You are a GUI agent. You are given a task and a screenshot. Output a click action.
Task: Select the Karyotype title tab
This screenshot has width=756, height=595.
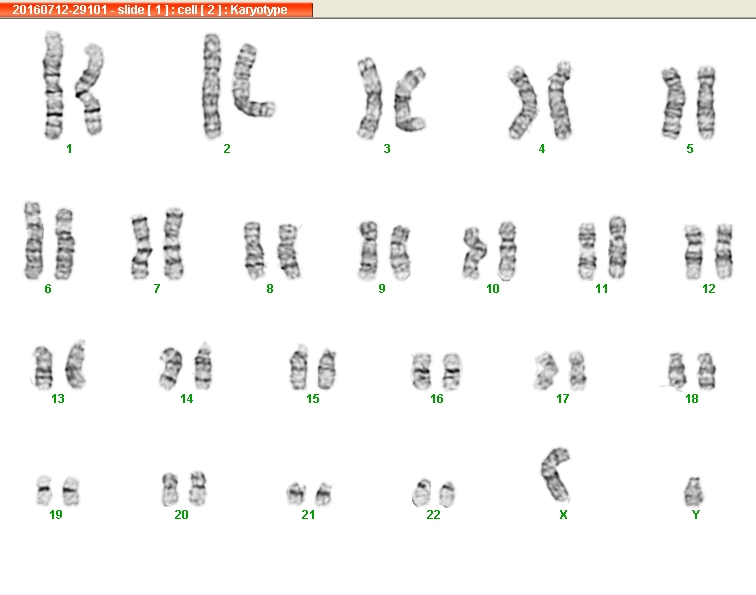click(x=156, y=9)
